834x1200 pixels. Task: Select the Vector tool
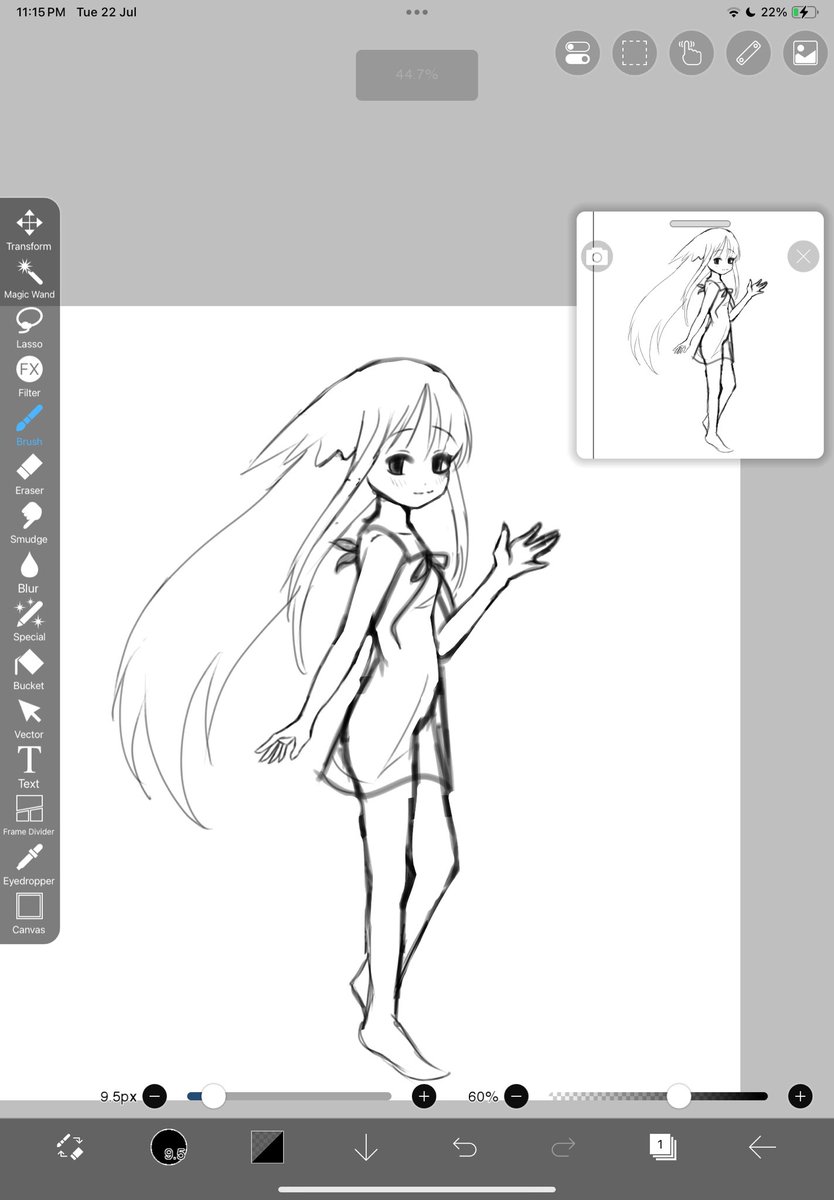click(29, 719)
